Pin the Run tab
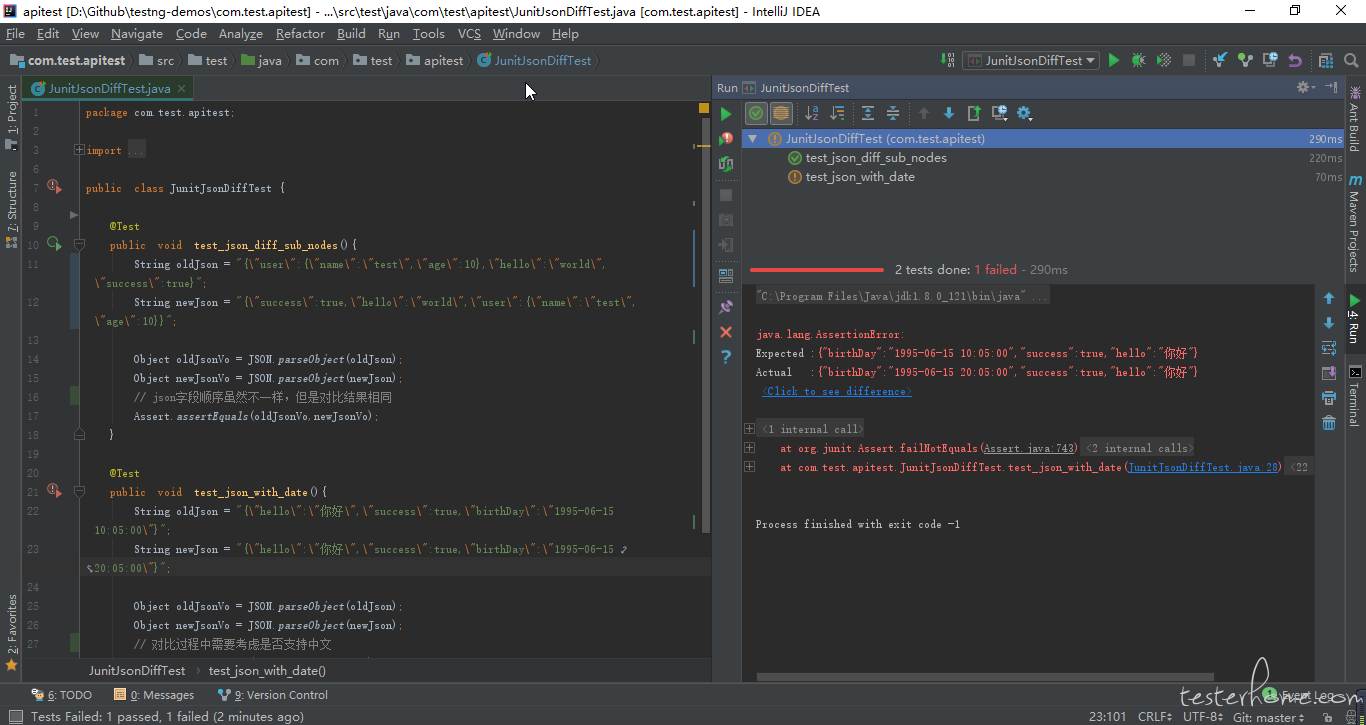Image resolution: width=1366 pixels, height=725 pixels. [x=726, y=307]
